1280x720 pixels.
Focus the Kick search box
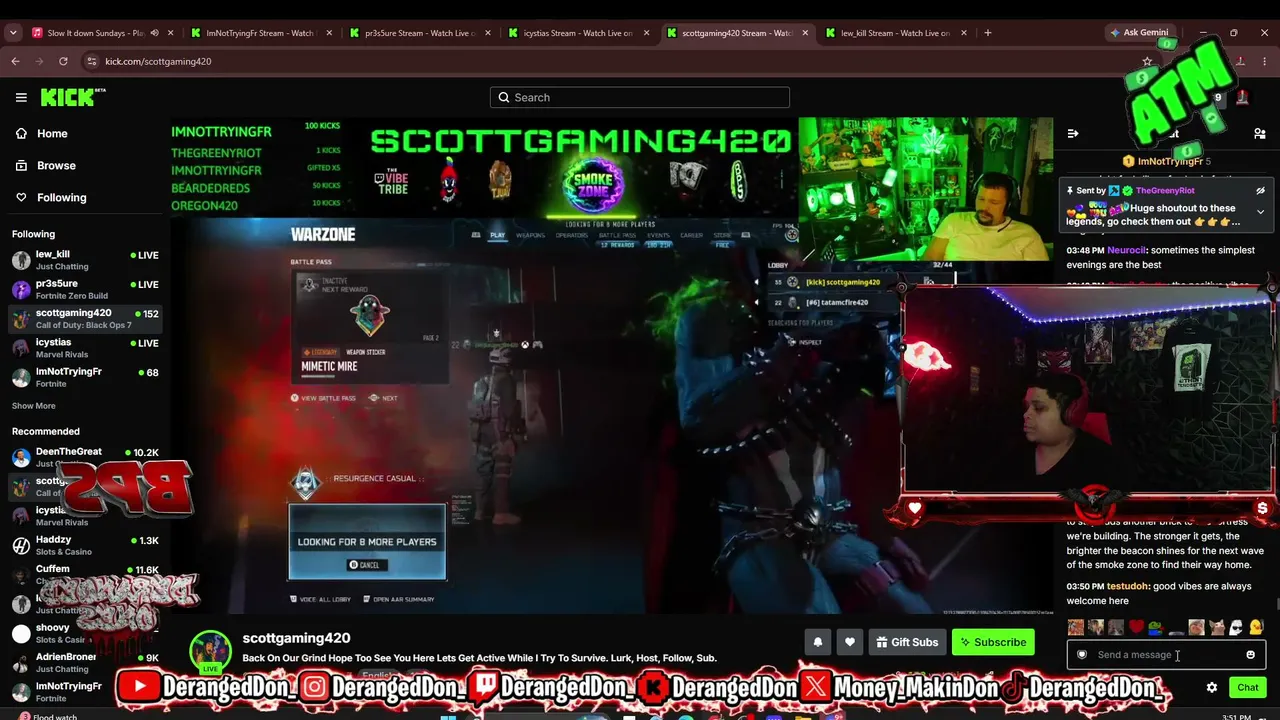[x=640, y=97]
